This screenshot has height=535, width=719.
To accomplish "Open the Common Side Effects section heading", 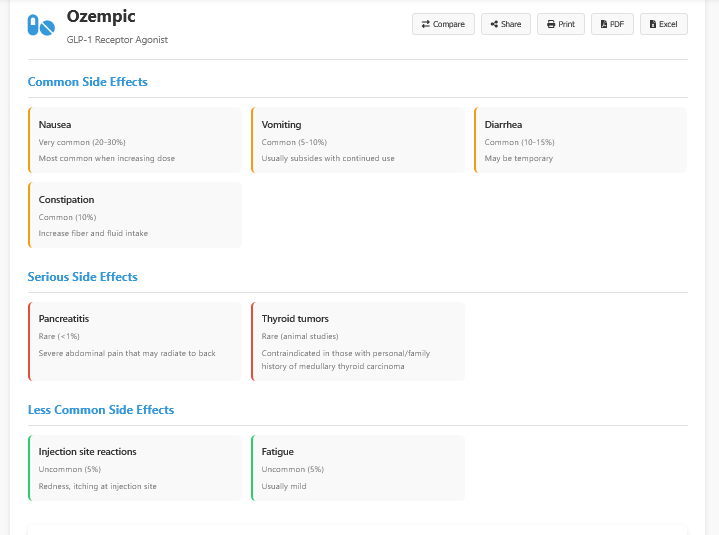I will [x=88, y=82].
